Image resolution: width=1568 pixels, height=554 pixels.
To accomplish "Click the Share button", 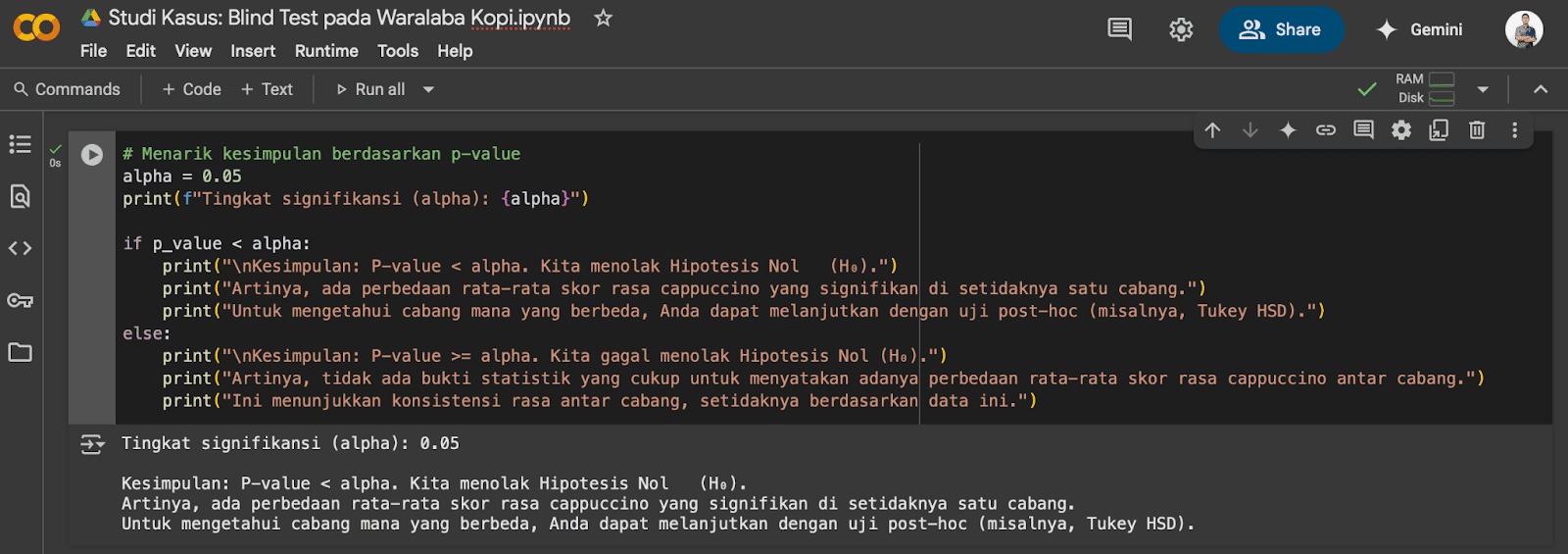I will 1281,29.
